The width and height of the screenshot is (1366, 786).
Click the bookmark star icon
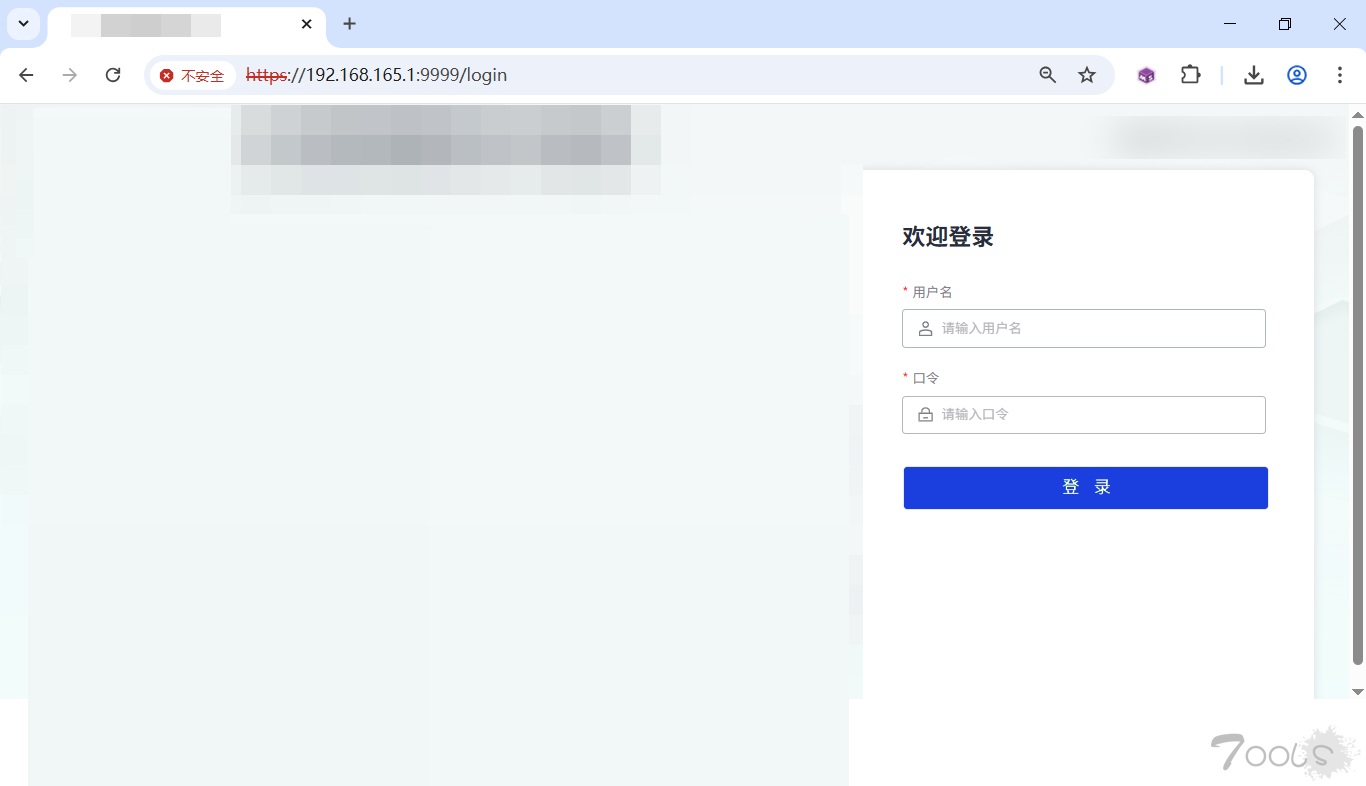1087,75
